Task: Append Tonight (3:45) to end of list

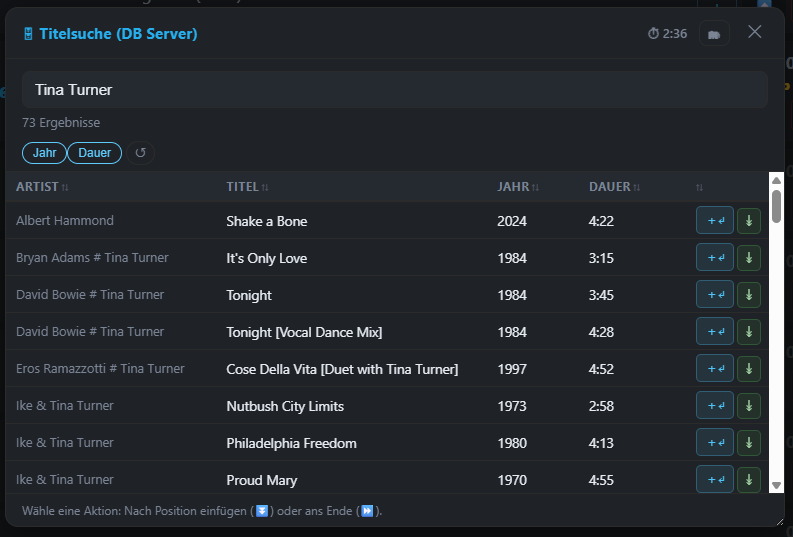Action: [749, 295]
